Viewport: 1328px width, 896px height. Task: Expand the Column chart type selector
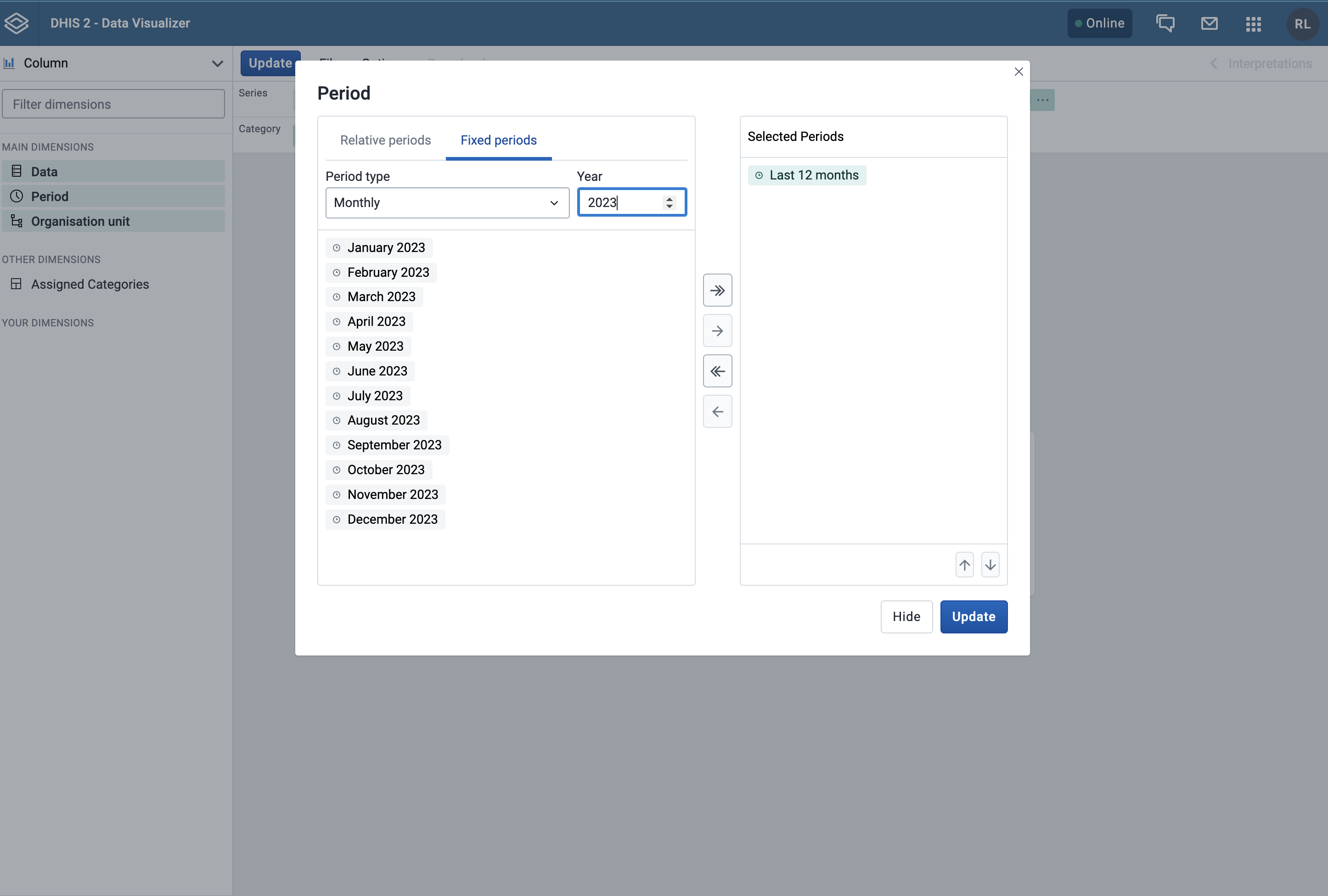point(113,63)
